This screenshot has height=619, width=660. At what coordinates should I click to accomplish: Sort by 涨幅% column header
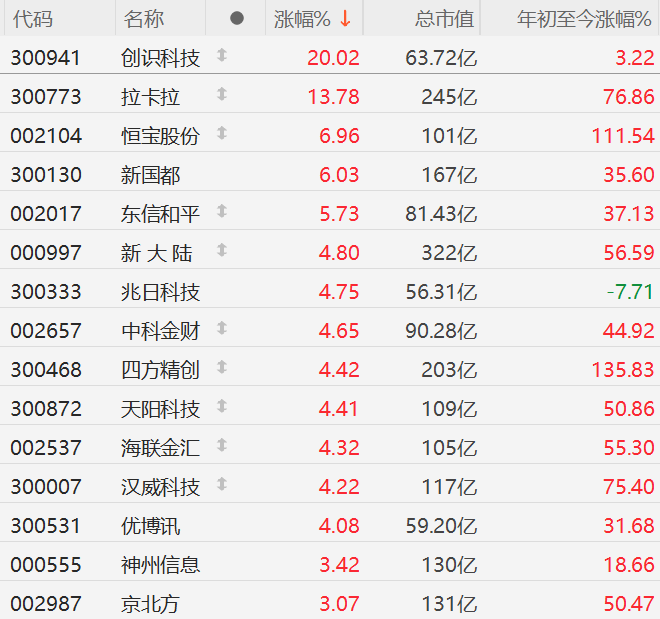coord(302,19)
